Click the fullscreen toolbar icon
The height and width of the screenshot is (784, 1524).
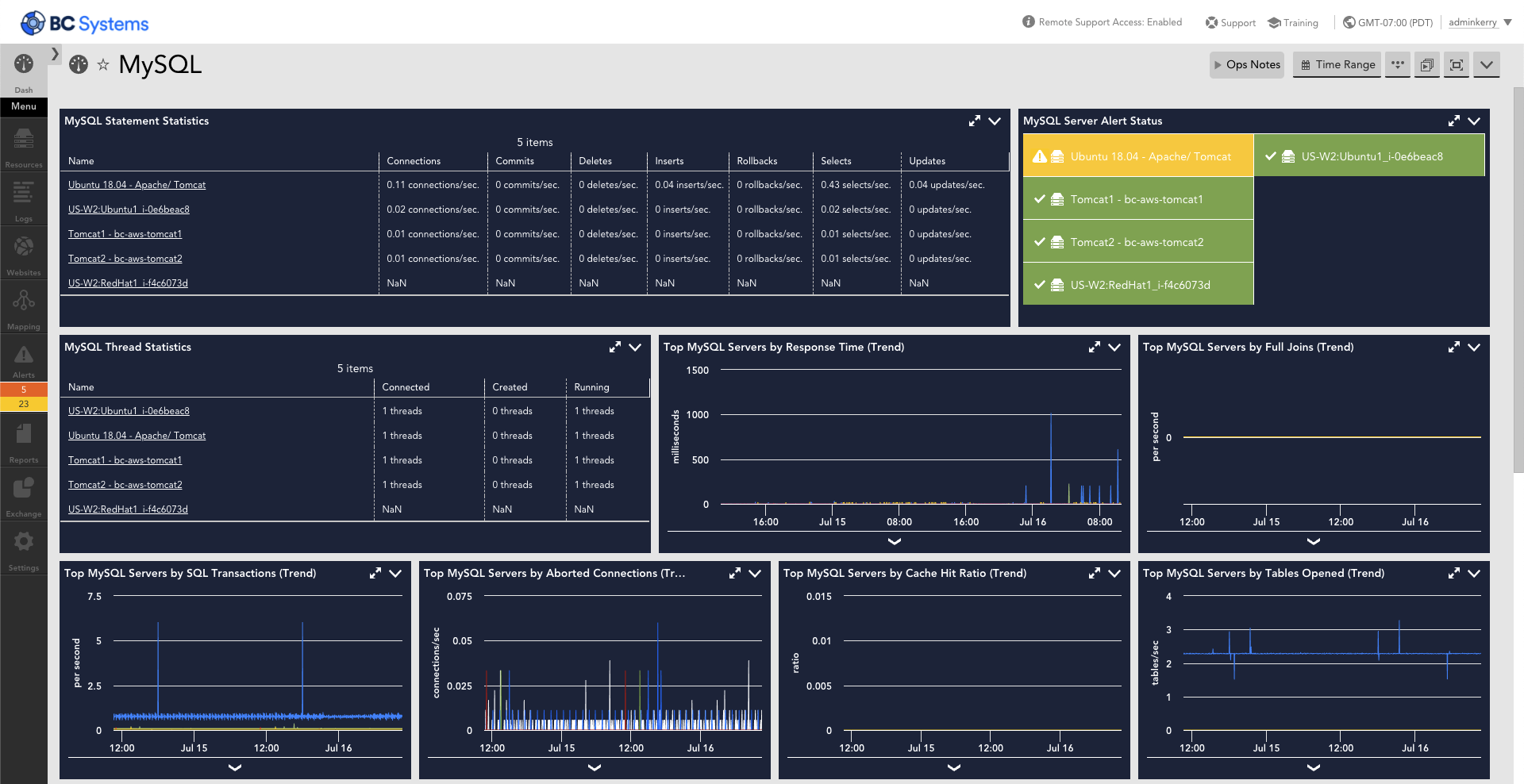tap(1457, 64)
